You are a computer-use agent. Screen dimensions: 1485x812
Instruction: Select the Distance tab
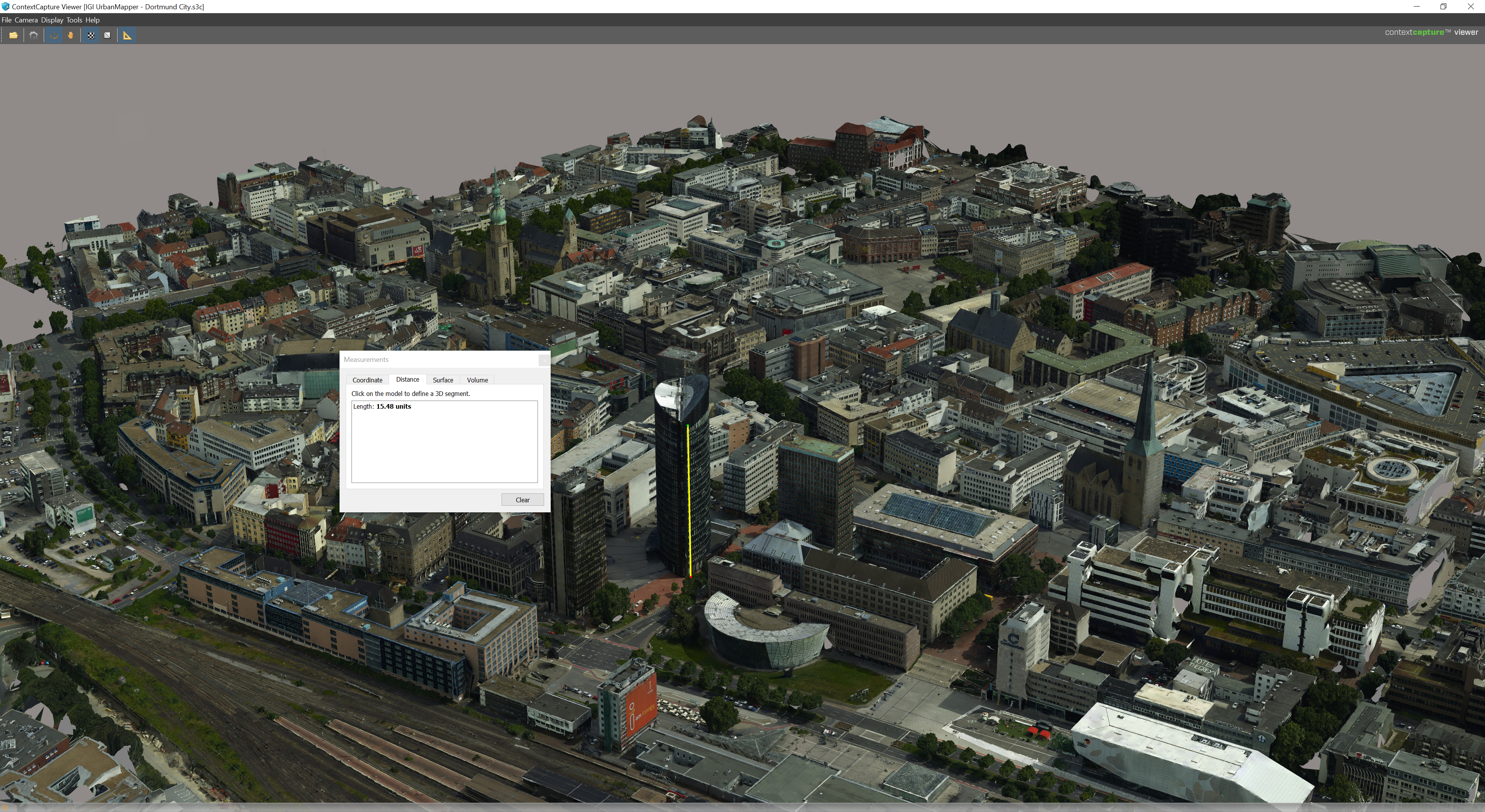pos(407,379)
